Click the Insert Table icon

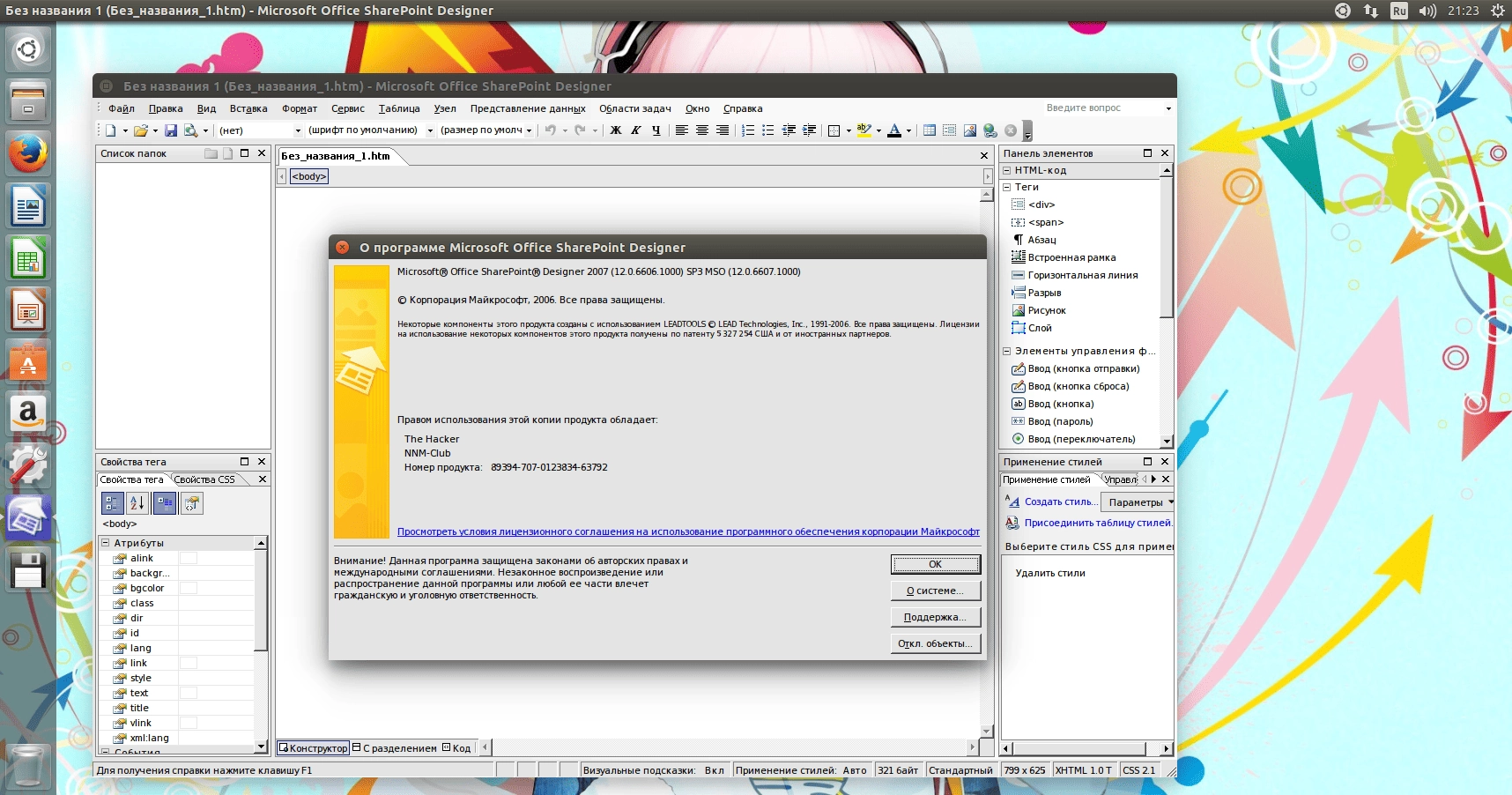[x=930, y=130]
